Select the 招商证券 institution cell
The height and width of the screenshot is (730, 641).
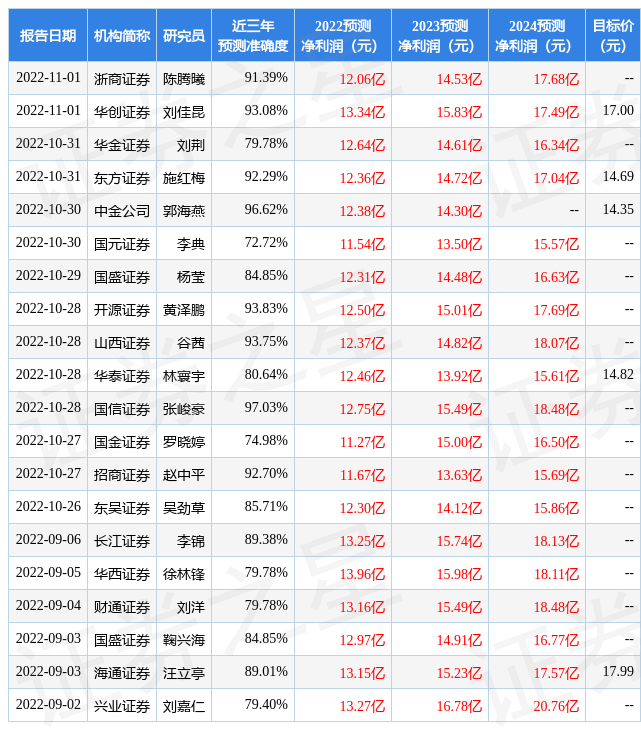click(x=122, y=475)
